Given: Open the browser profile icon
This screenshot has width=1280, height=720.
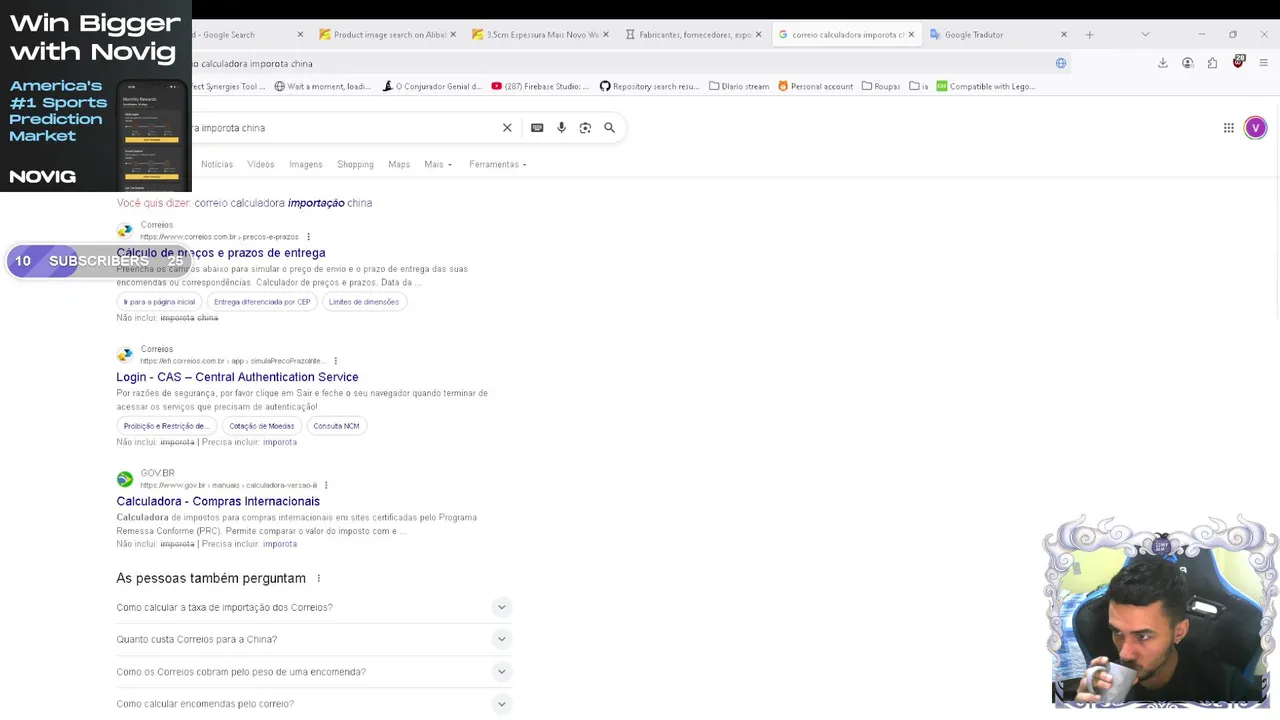Looking at the screenshot, I should pos(1188,63).
